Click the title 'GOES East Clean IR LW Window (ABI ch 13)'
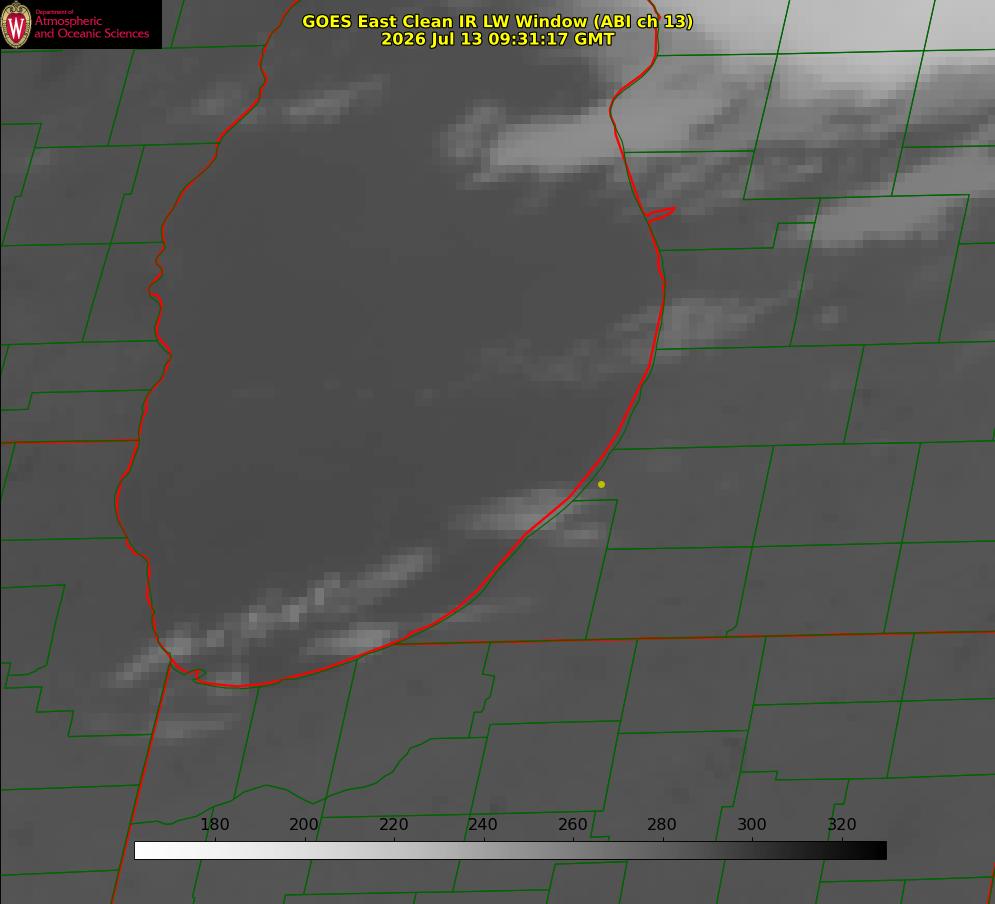 tap(498, 21)
